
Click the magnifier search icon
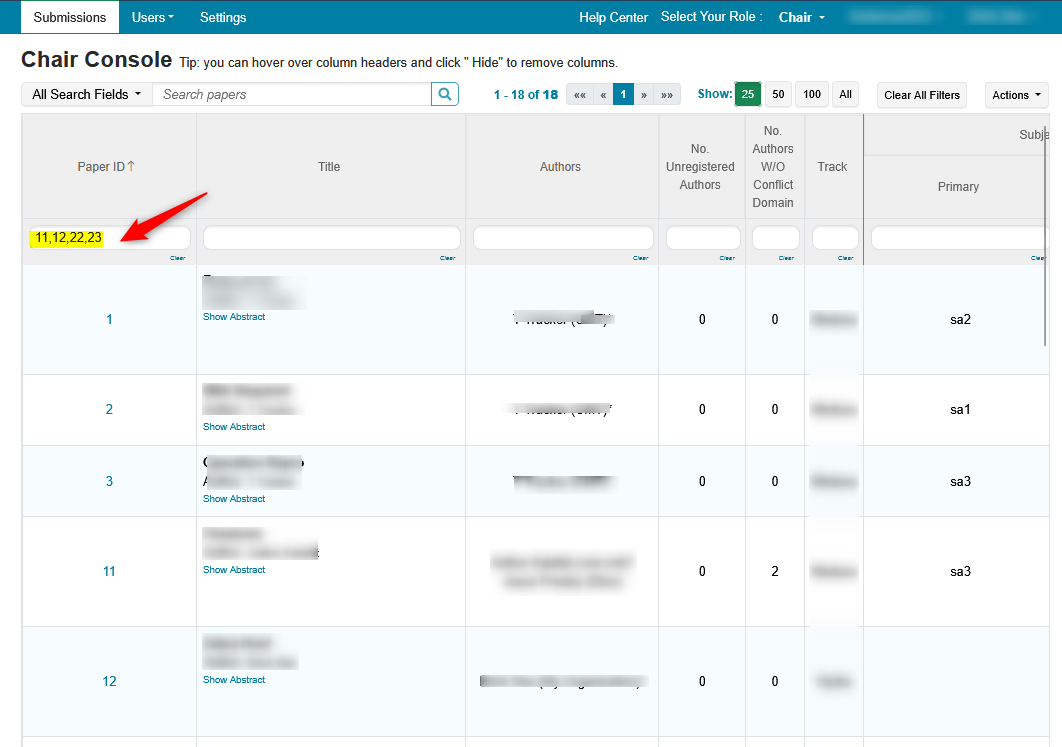(445, 94)
